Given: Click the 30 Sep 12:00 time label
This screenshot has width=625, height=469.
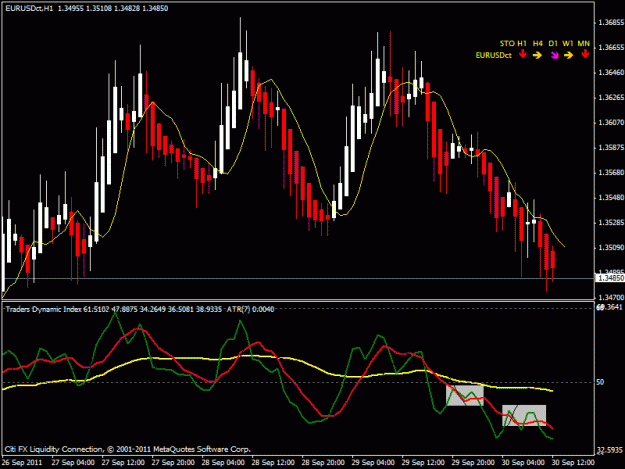Looking at the screenshot, I should 573,463.
